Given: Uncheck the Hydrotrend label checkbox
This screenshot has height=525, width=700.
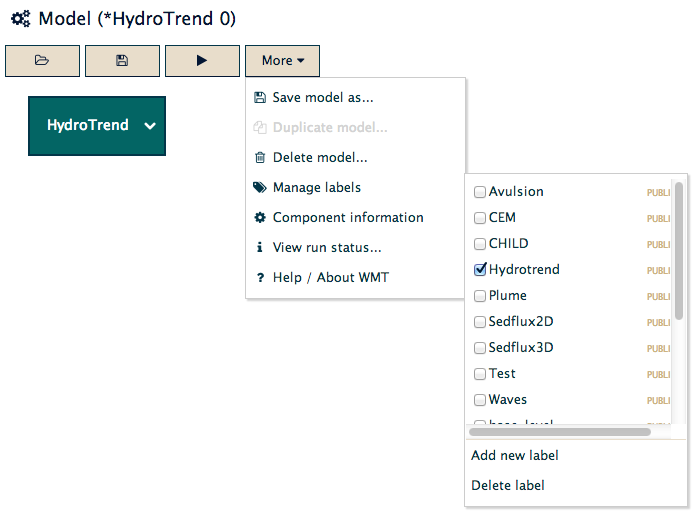Looking at the screenshot, I should 480,270.
